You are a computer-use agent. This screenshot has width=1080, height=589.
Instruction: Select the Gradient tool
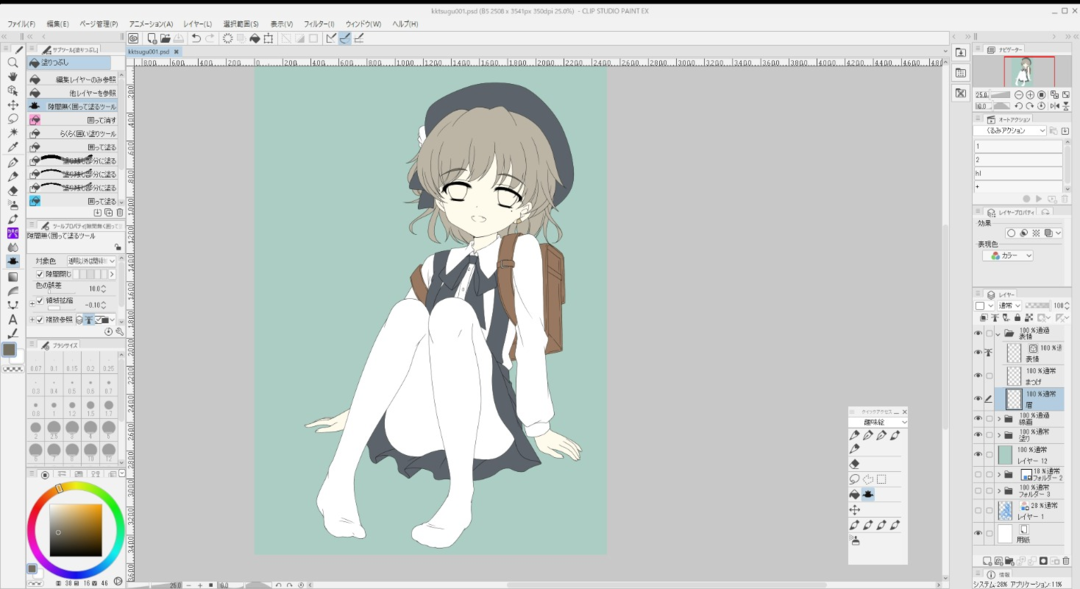13,276
